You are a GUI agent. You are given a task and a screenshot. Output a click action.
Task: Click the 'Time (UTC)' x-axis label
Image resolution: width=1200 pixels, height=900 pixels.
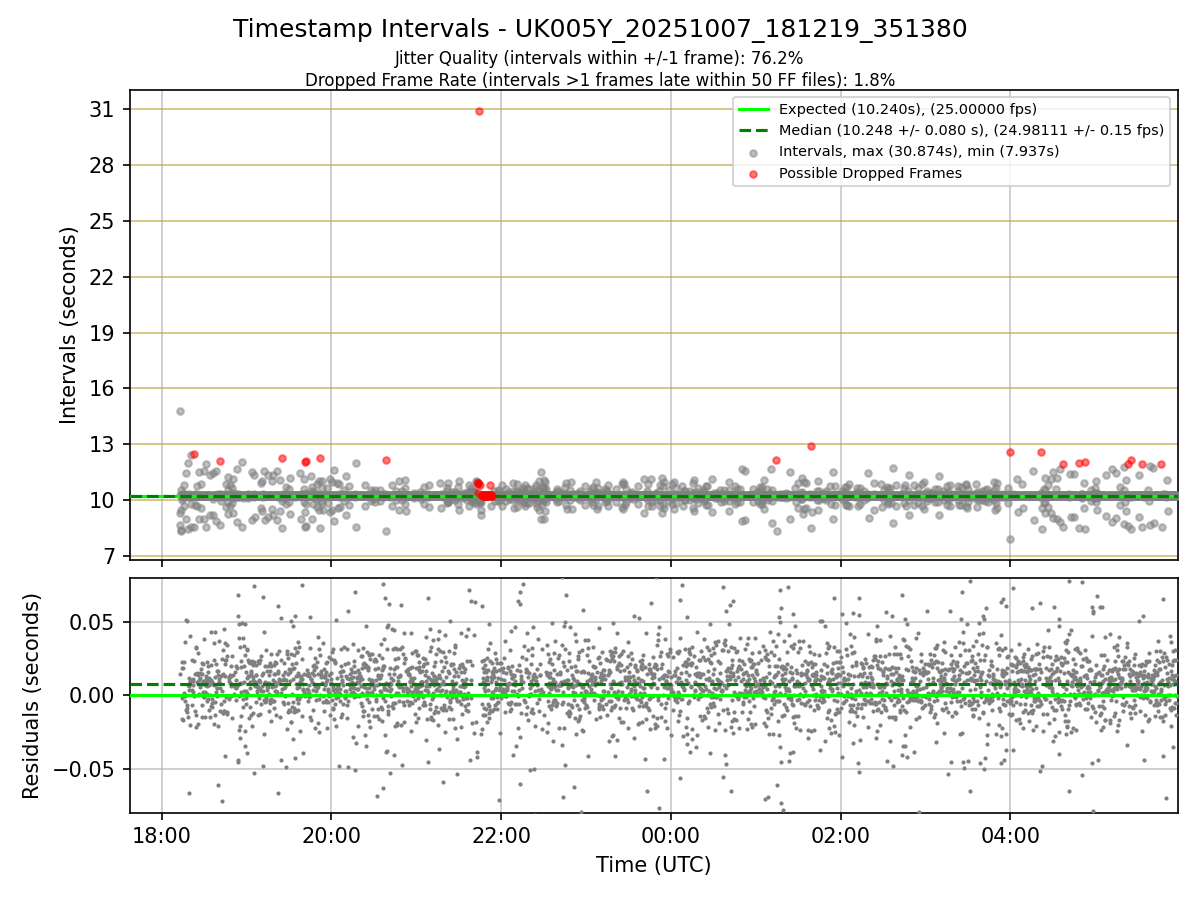pyautogui.click(x=653, y=865)
